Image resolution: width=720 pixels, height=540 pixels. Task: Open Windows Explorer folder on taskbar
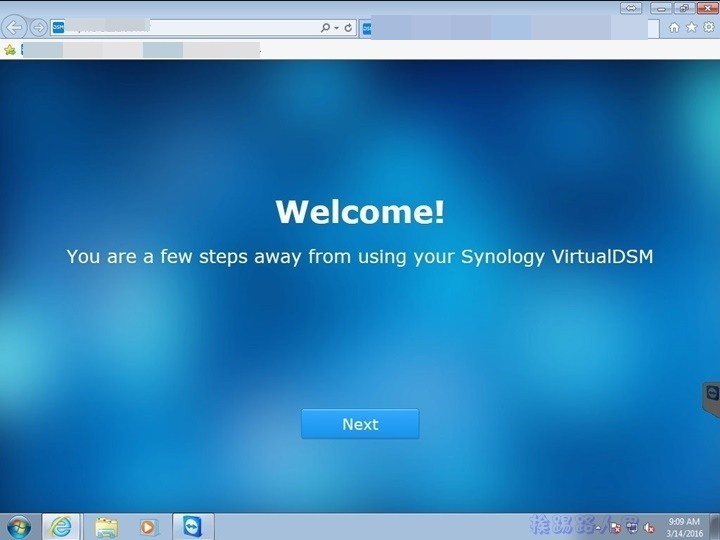pyautogui.click(x=107, y=527)
